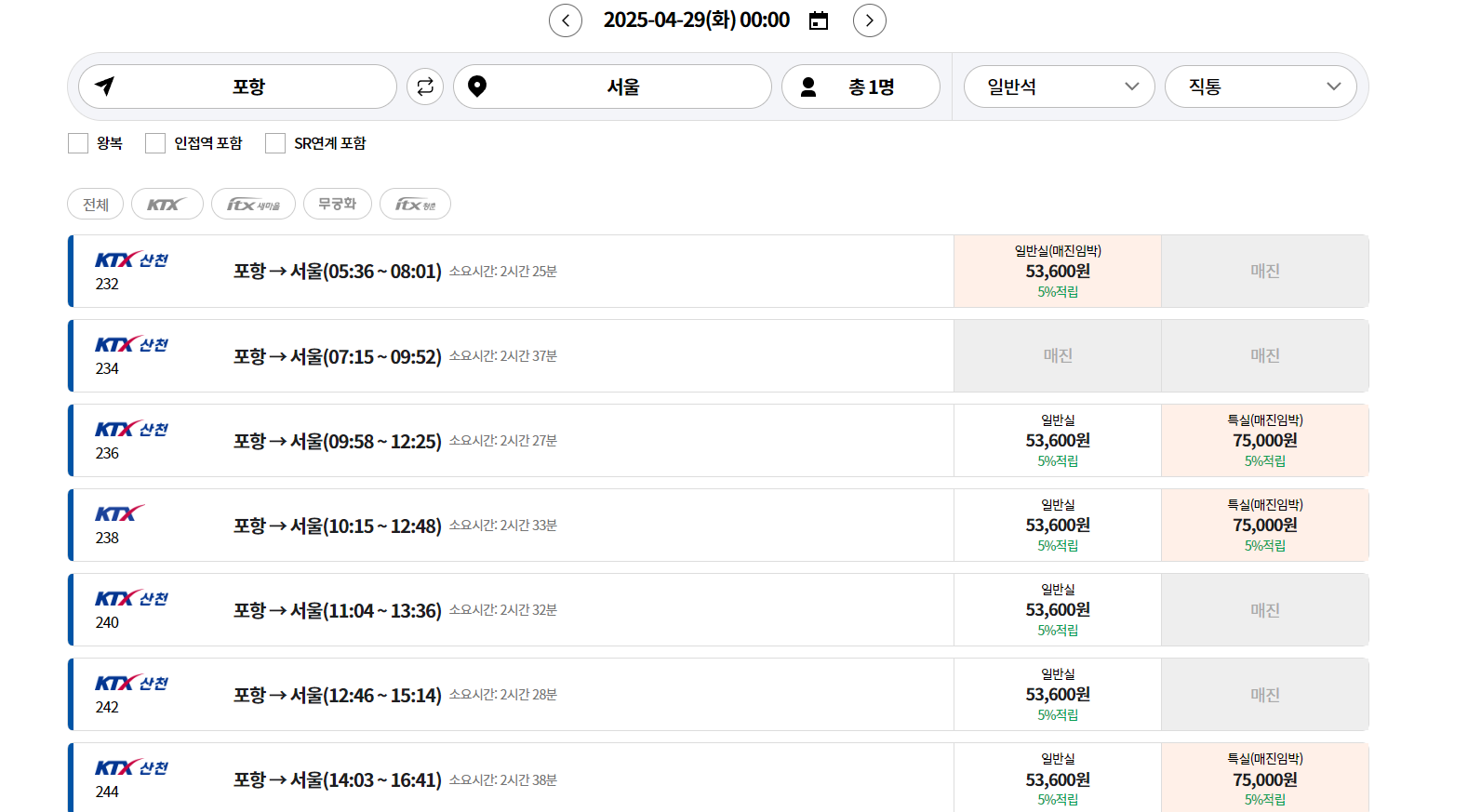Filter by ITX-새마을 trains tab
The image size is (1481, 812).
(253, 204)
